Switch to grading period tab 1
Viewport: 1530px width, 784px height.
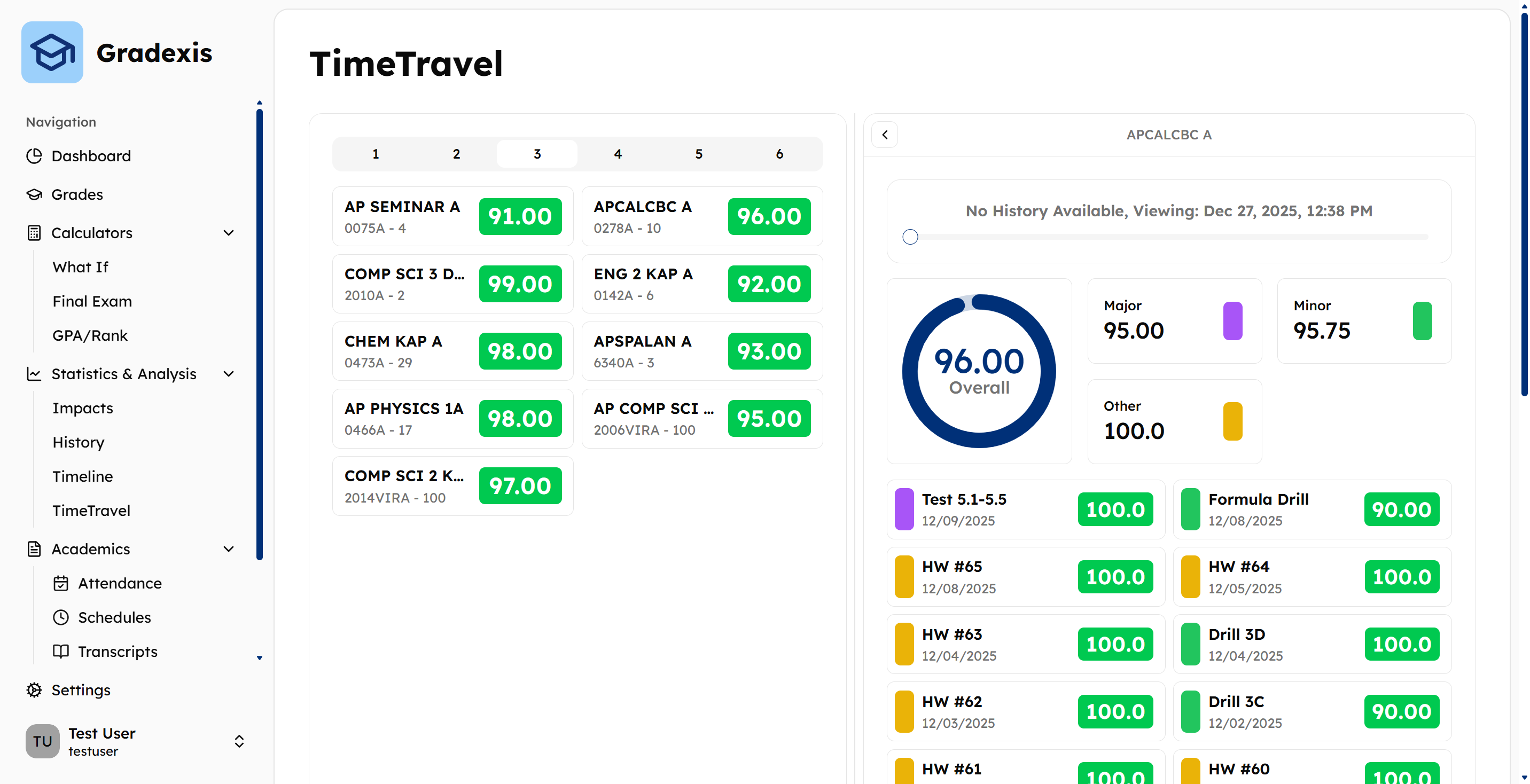(376, 154)
